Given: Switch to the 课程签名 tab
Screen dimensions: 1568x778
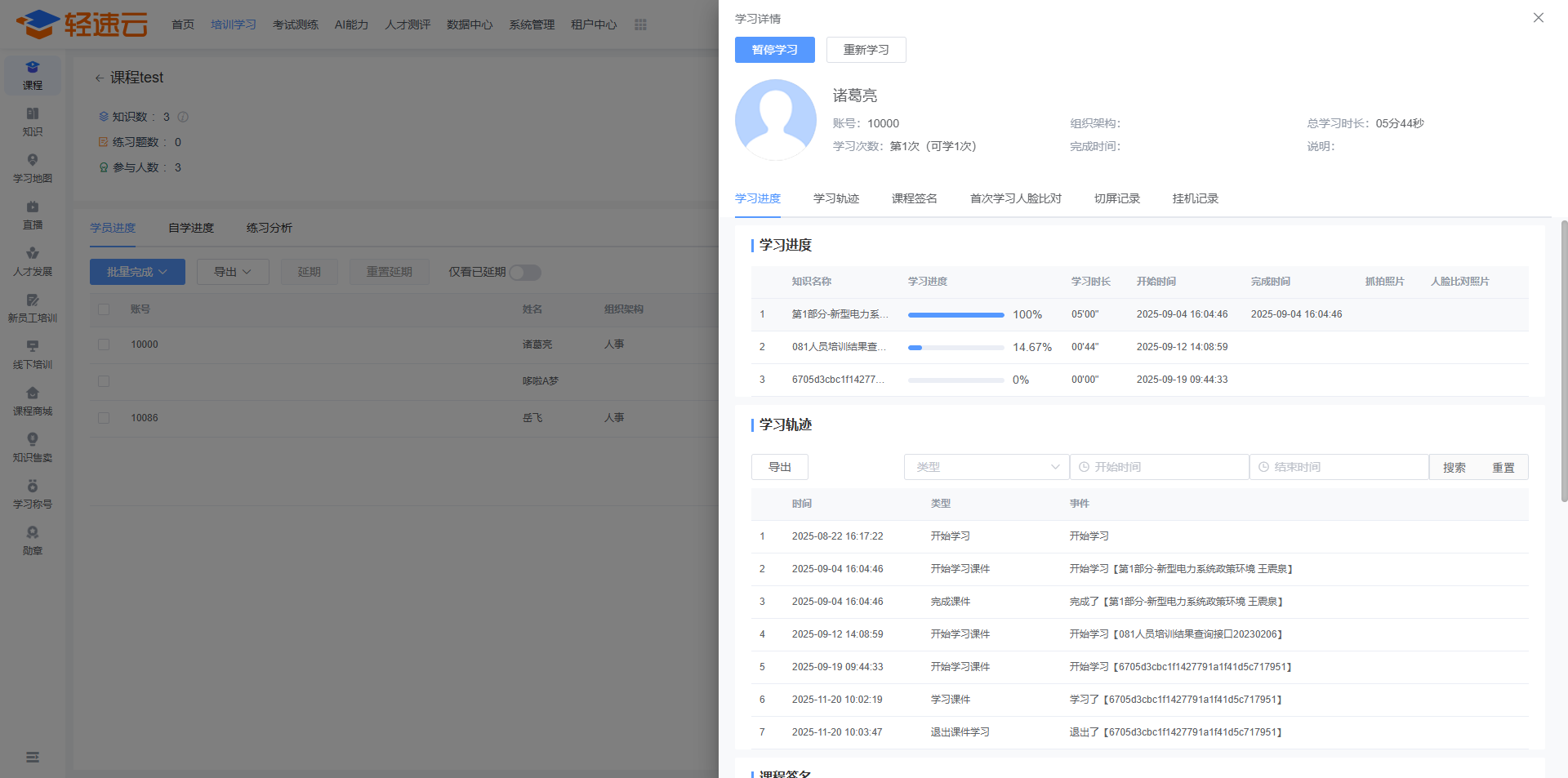Looking at the screenshot, I should pos(914,198).
